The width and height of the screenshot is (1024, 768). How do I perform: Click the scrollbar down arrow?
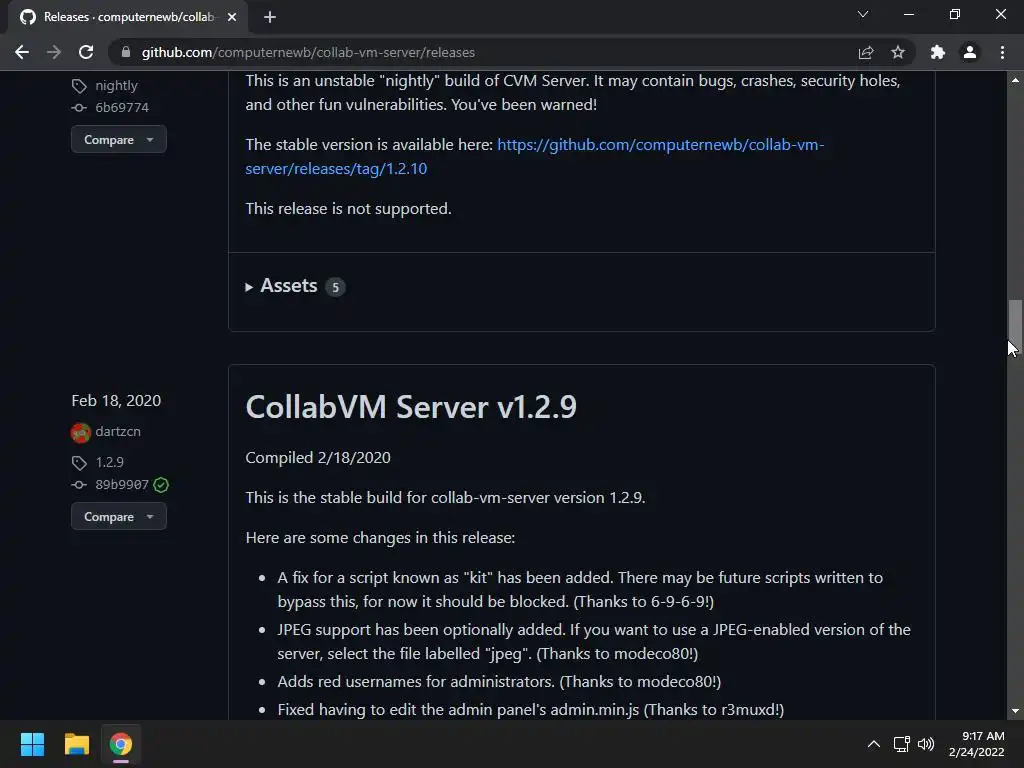1015,711
